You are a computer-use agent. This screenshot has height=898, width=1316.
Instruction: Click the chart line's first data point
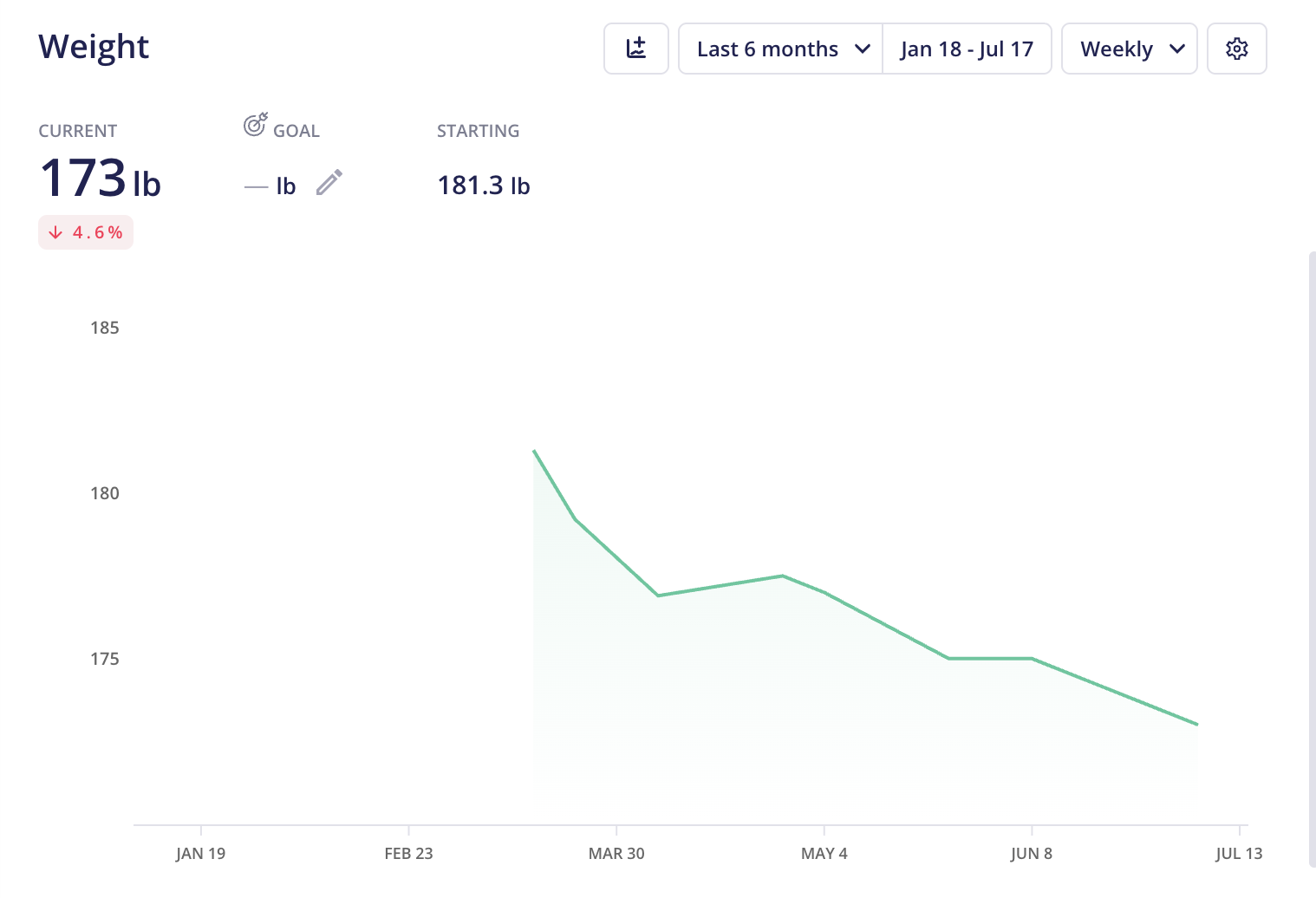534,451
